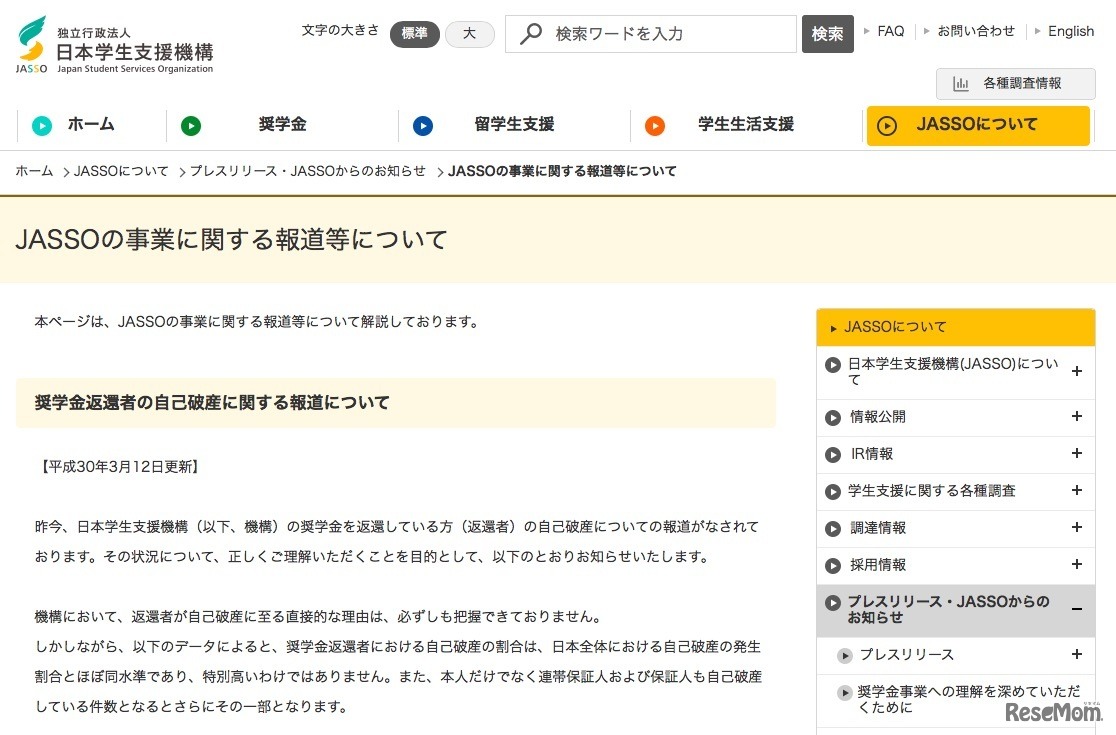Click the bar chart icon on 各種調査情報
The width and height of the screenshot is (1116, 735).
point(961,84)
